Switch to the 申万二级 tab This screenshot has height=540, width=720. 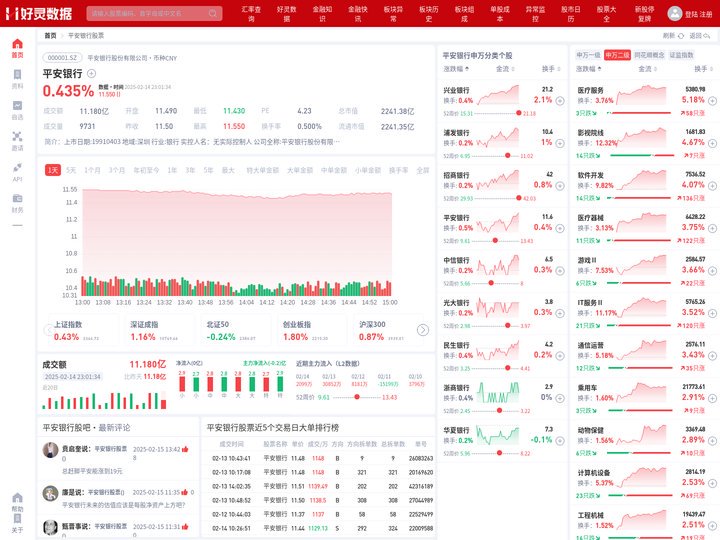pyautogui.click(x=617, y=55)
